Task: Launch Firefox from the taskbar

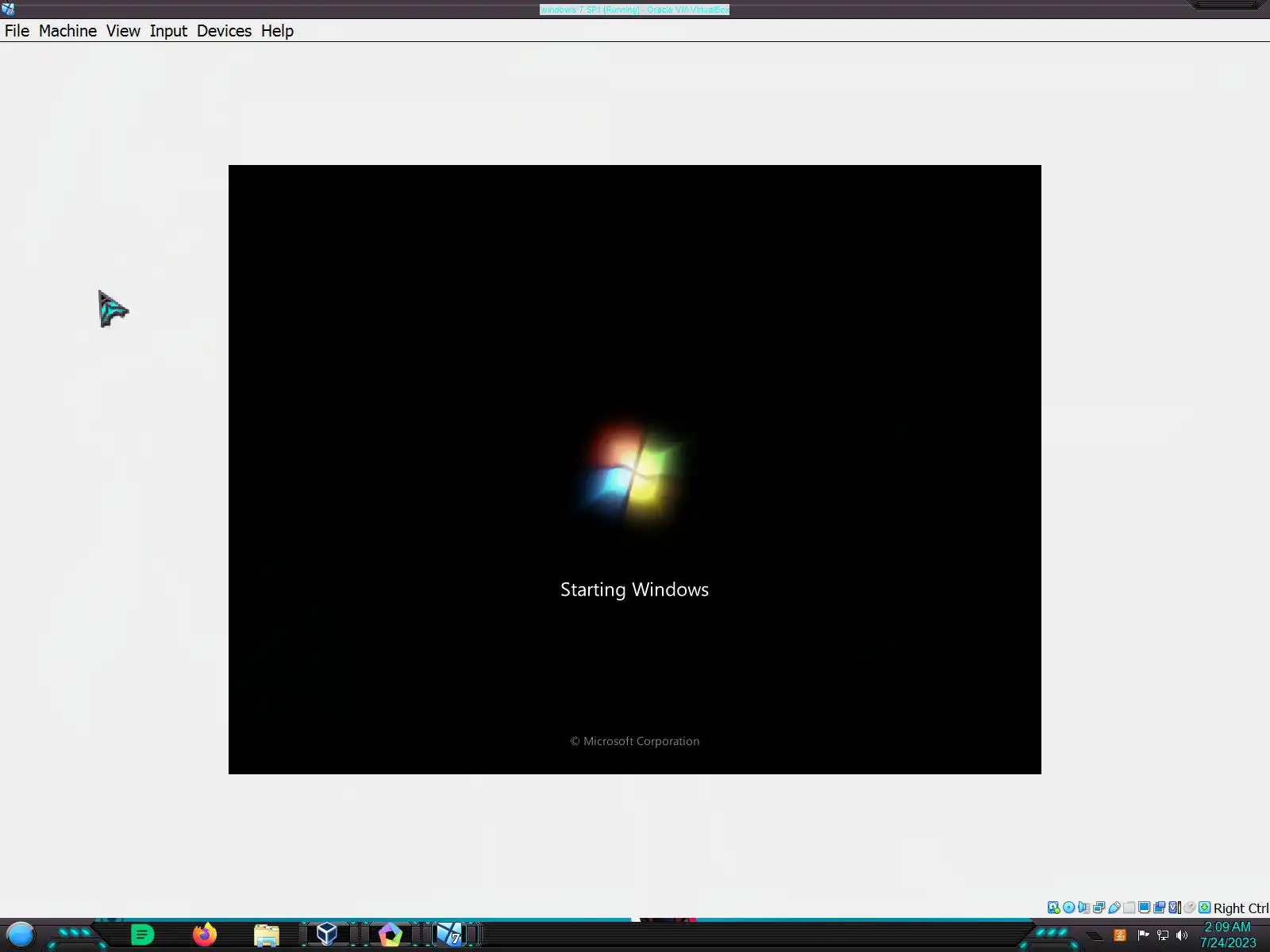Action: pyautogui.click(x=205, y=935)
